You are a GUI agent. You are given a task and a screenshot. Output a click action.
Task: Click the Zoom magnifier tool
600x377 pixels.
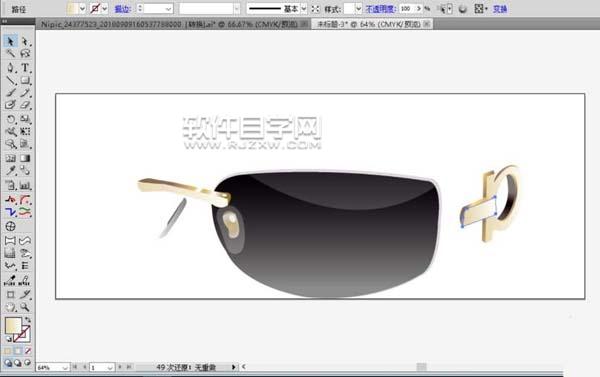point(25,307)
